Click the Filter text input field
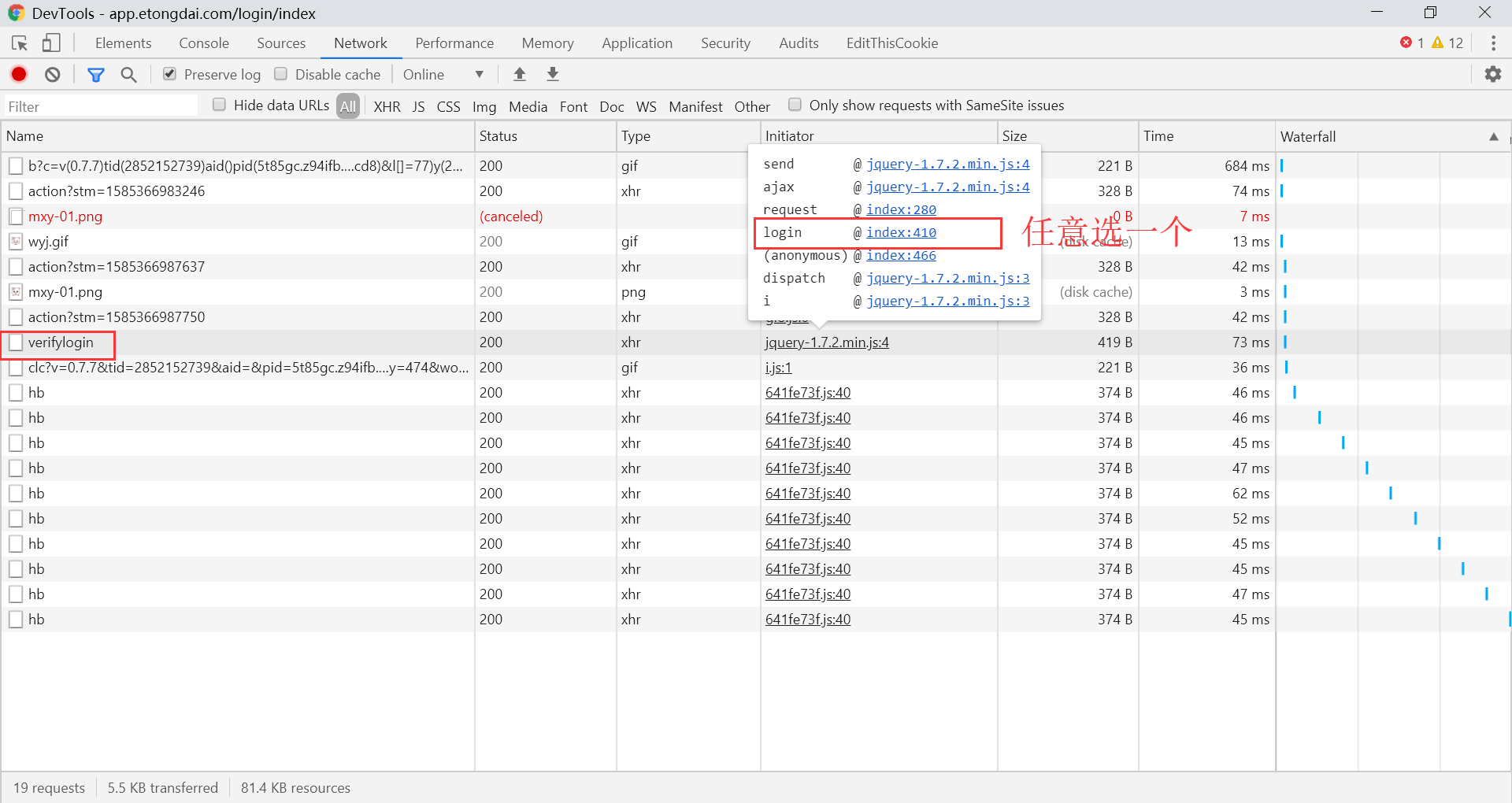Viewport: 1512px width, 803px height. coord(100,106)
